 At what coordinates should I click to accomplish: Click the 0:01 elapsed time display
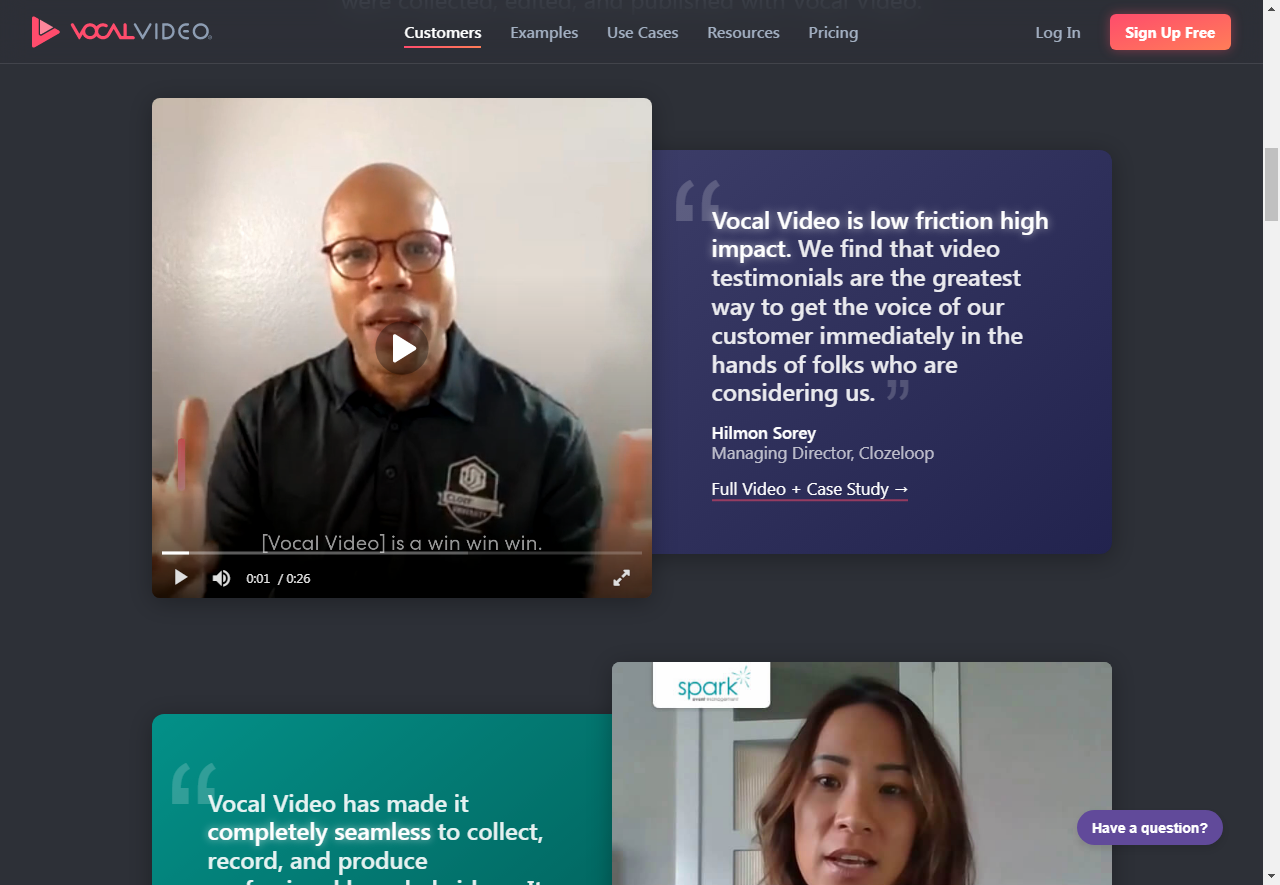(x=258, y=578)
